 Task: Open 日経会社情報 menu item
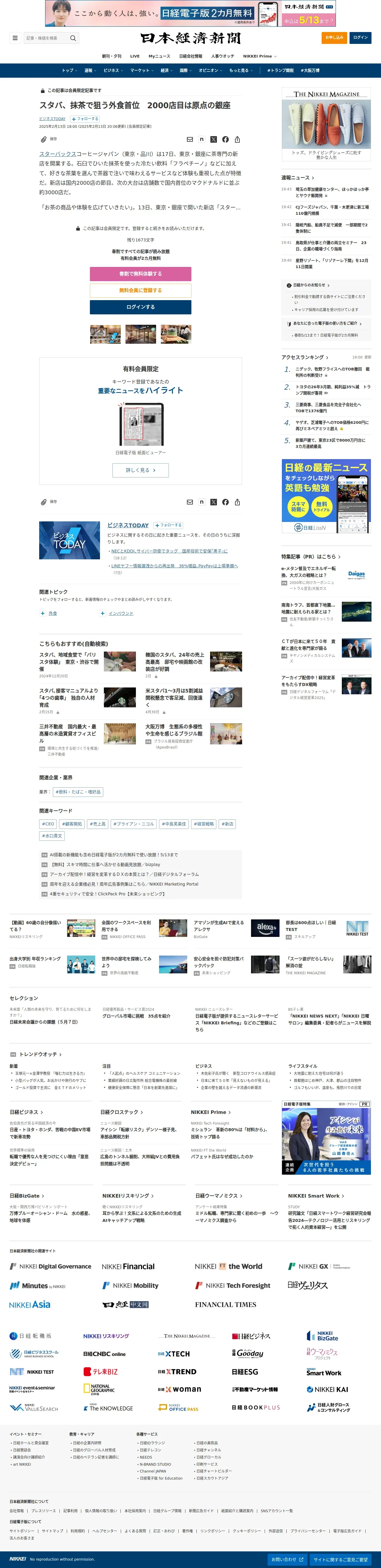[190, 56]
